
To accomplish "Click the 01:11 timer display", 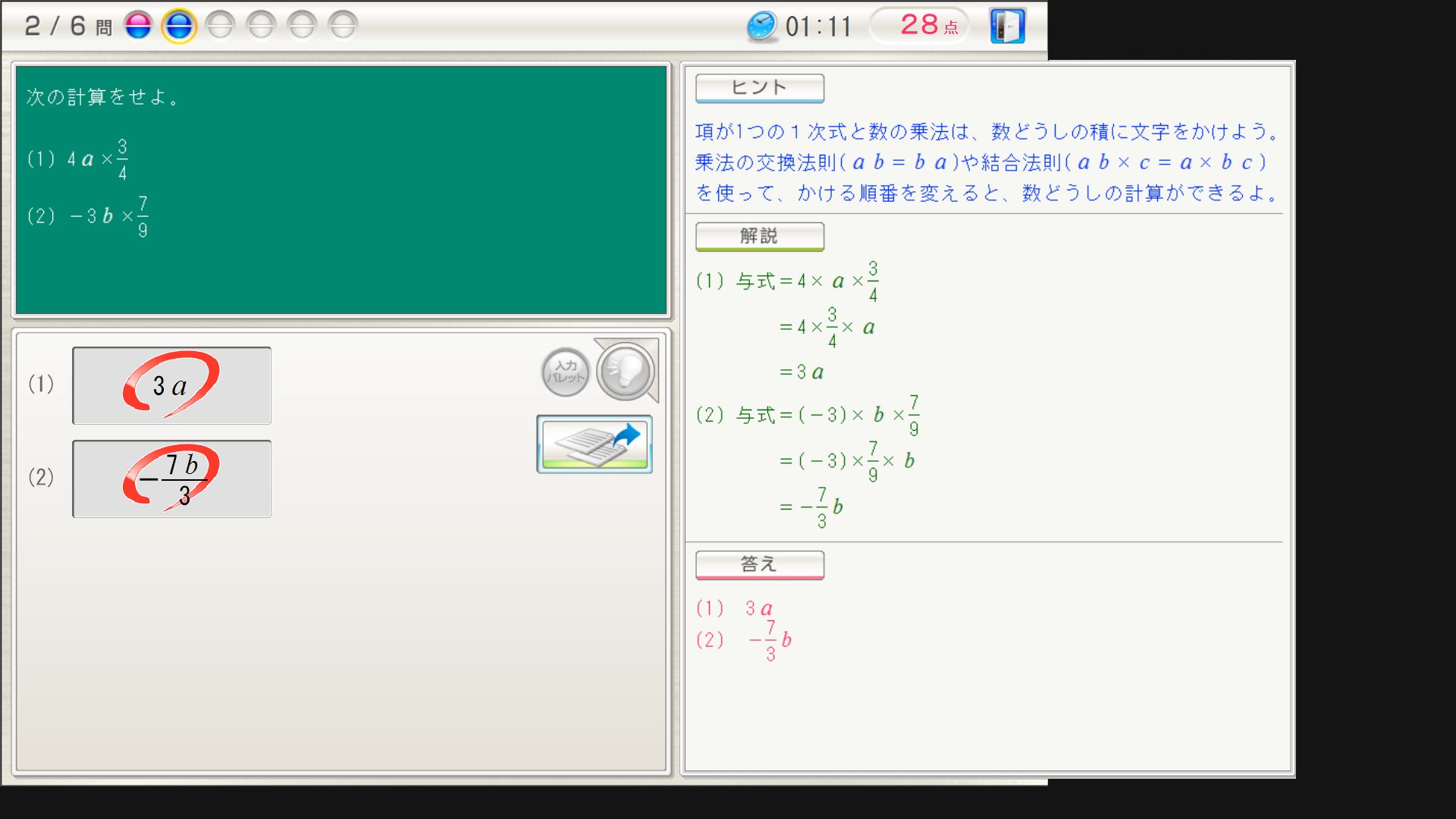I will point(817,27).
